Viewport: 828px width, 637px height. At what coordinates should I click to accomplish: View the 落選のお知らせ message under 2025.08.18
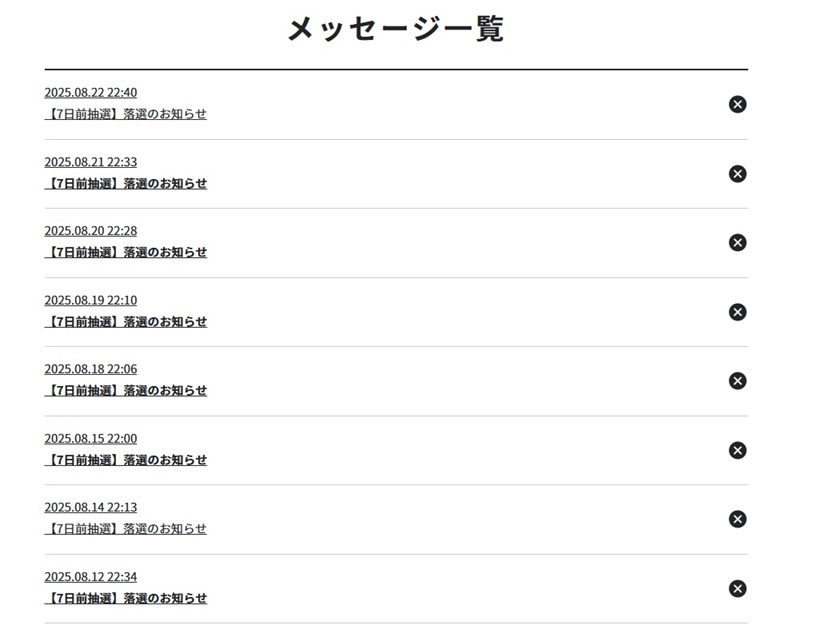pos(127,391)
